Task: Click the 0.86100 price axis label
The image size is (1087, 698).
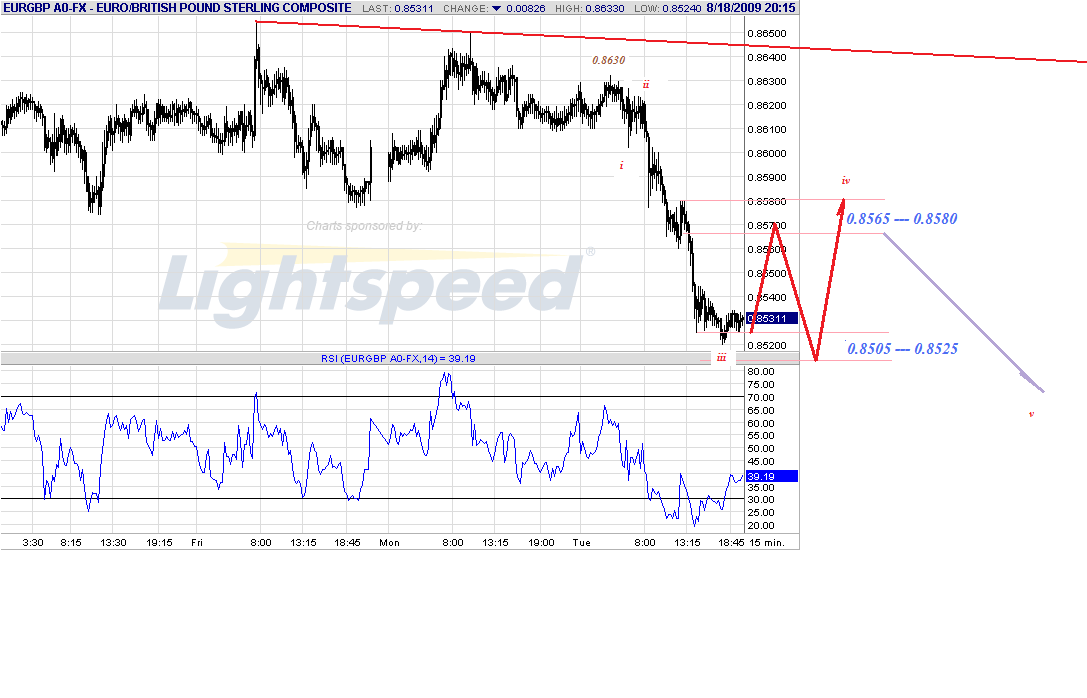Action: point(767,129)
